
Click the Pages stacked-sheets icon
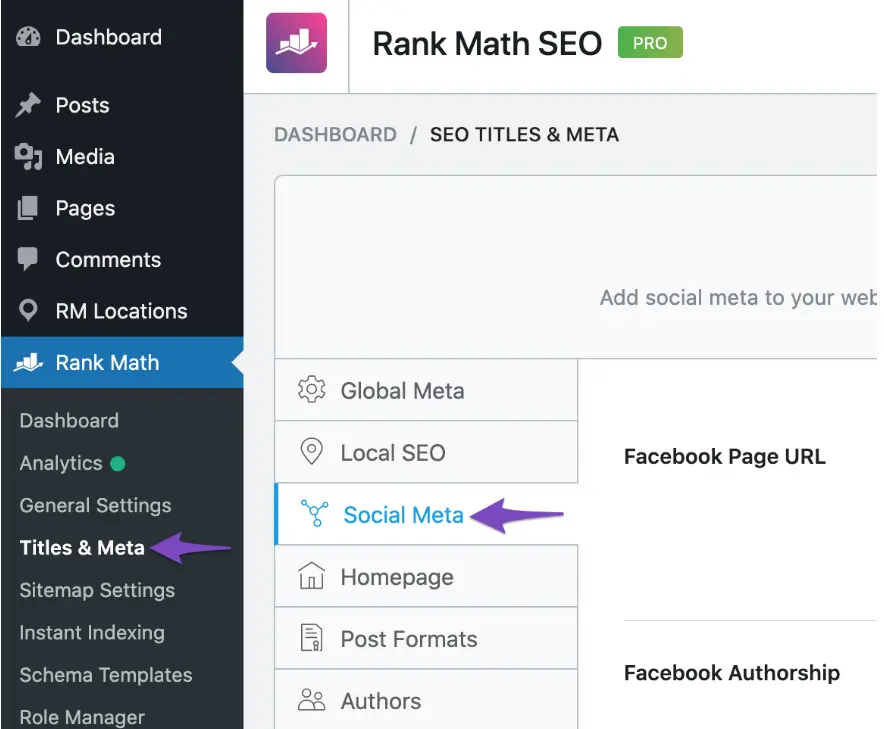28,208
